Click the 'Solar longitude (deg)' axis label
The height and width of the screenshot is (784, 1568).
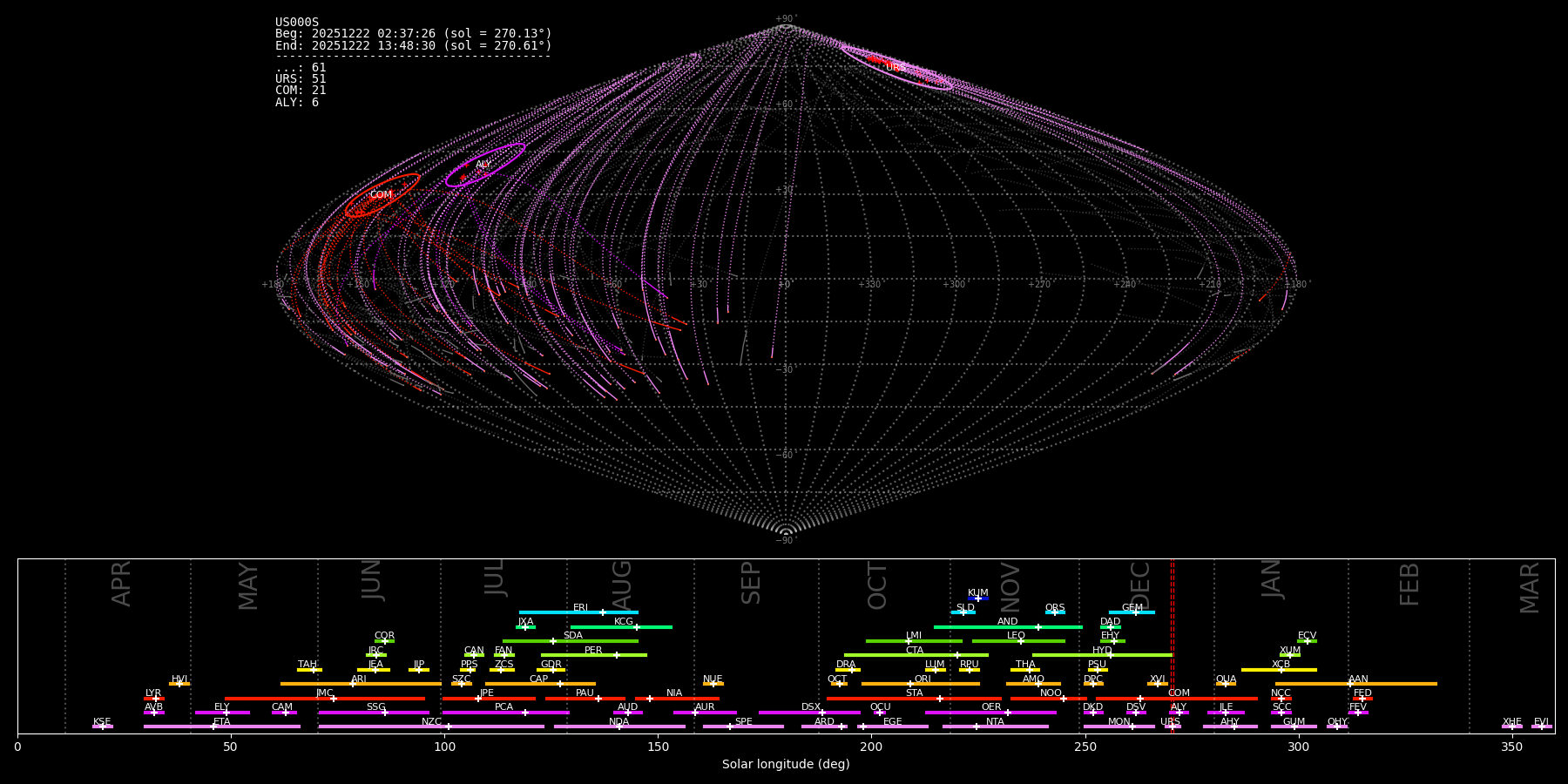click(786, 765)
